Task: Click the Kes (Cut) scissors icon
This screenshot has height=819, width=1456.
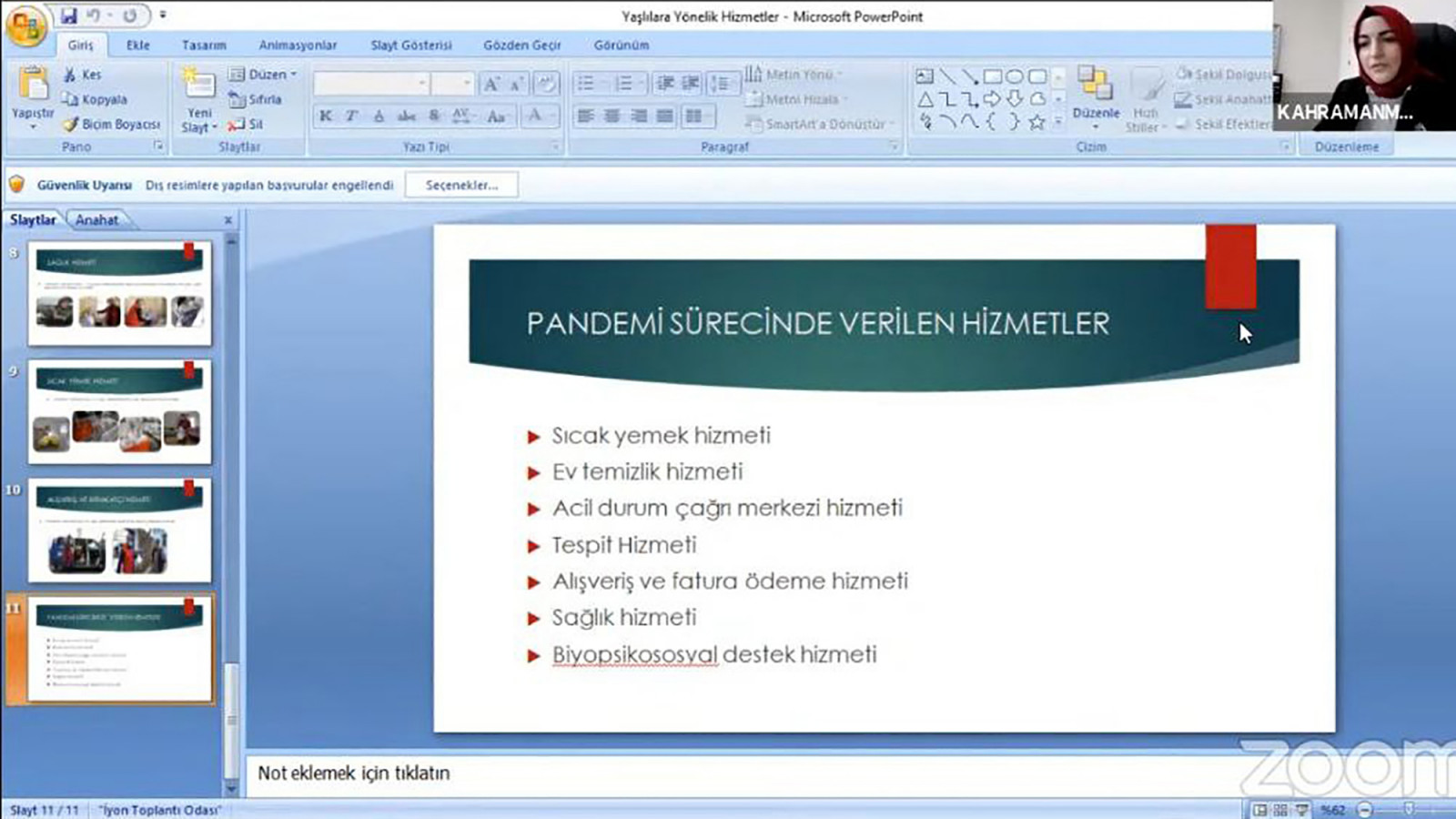Action: tap(71, 75)
